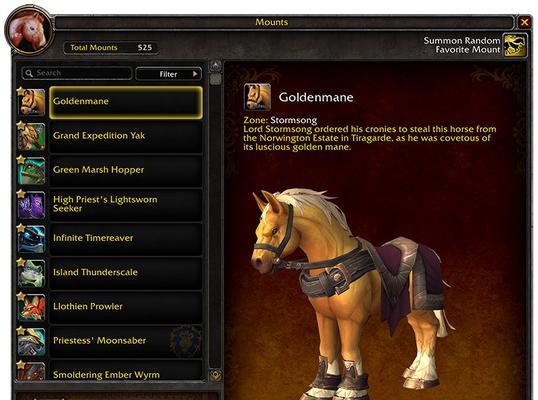The image size is (538, 400).
Task: Click the Grand Expedition Yak mount icon
Action: coord(32,137)
